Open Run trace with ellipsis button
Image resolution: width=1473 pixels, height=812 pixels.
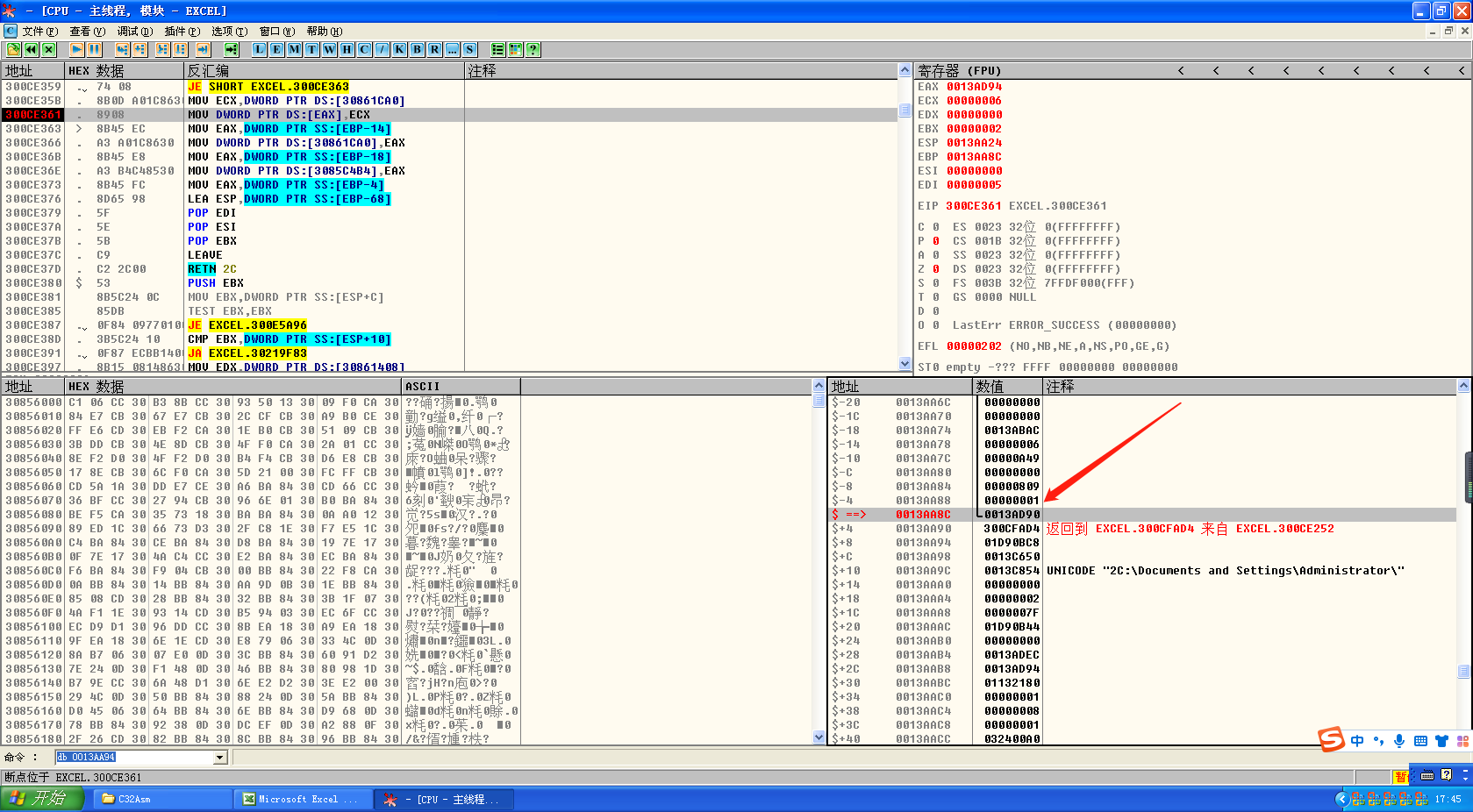453,50
